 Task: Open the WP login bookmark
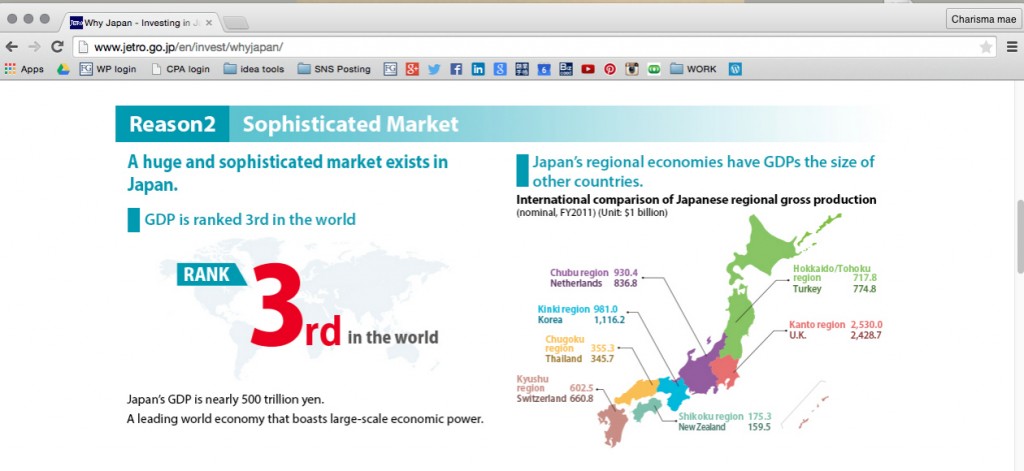[108, 69]
